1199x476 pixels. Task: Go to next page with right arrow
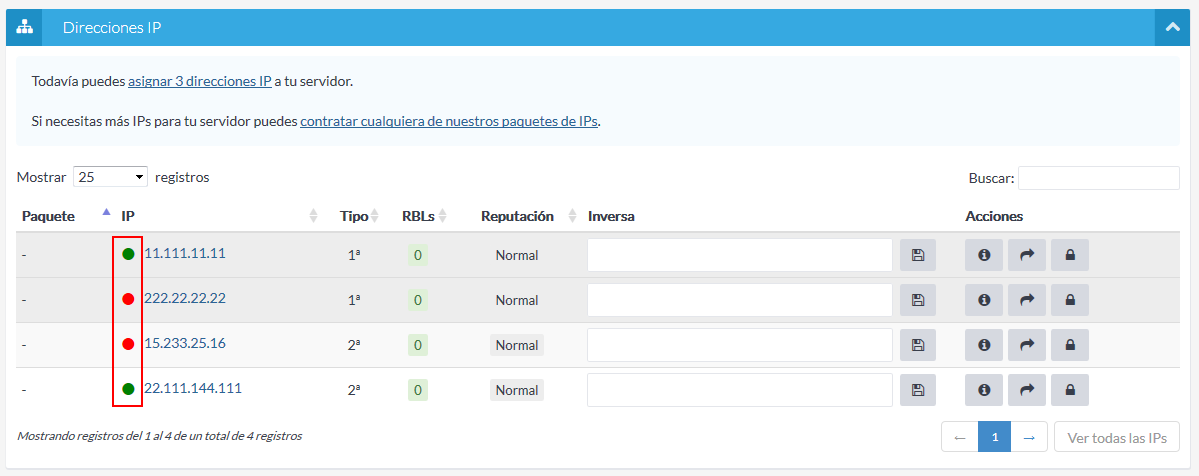[x=1030, y=437]
